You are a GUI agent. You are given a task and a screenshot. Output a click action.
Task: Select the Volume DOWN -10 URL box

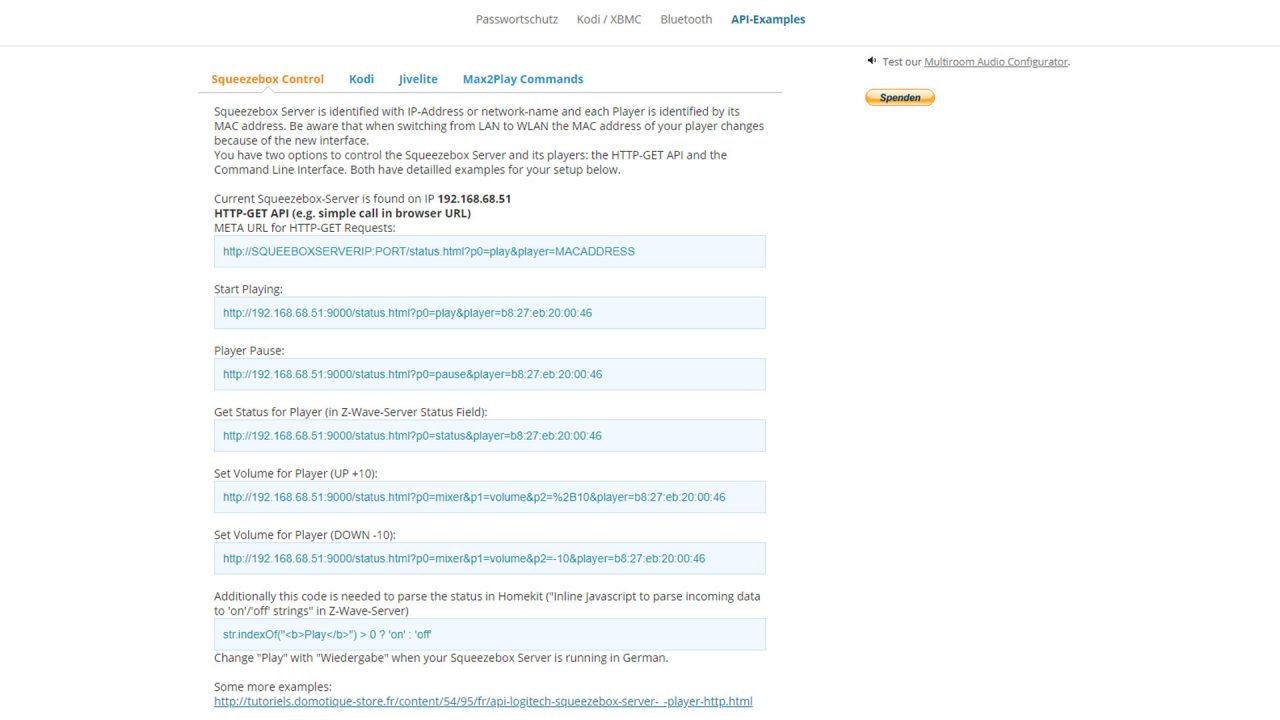point(489,558)
